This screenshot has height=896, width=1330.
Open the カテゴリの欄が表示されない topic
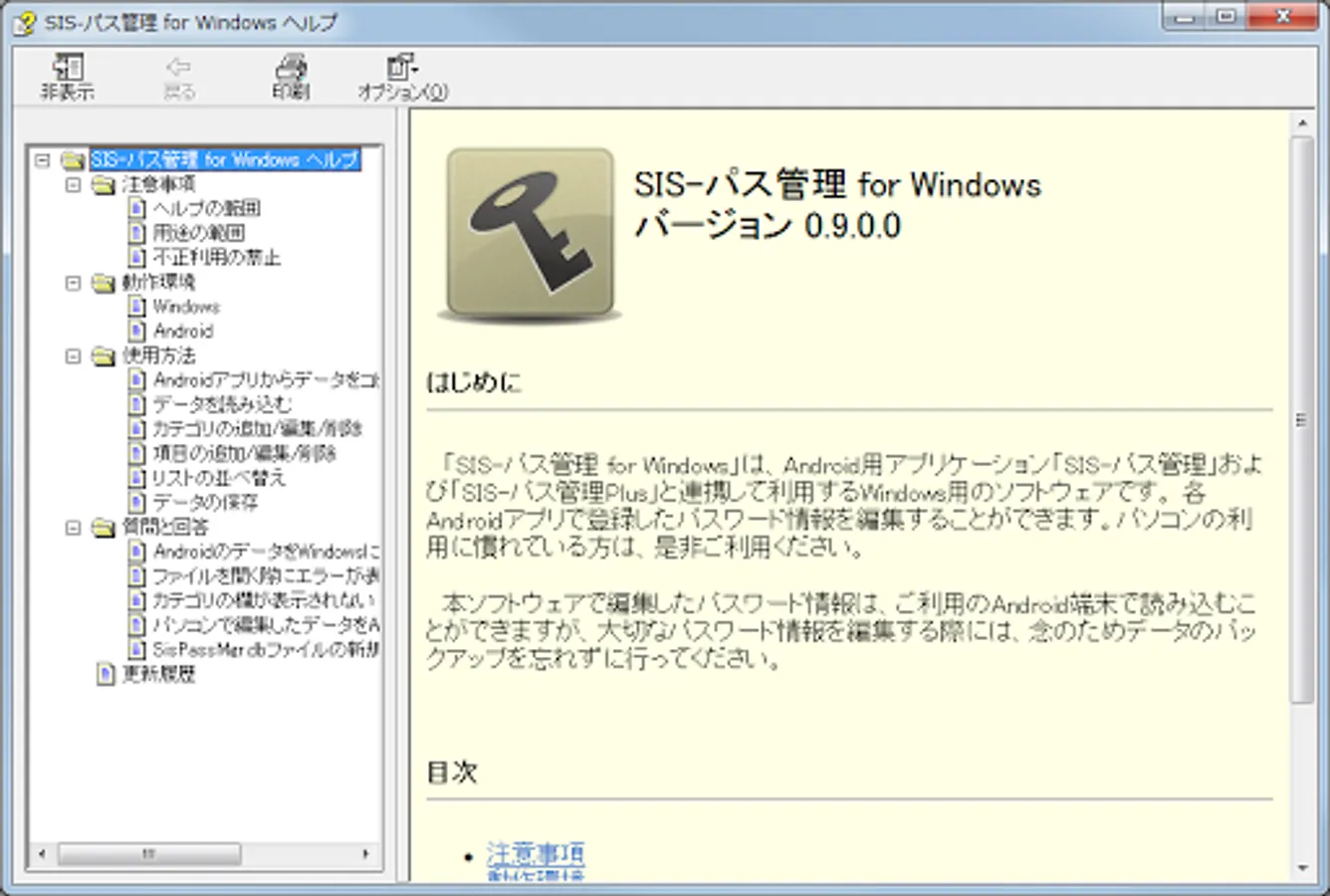click(264, 599)
